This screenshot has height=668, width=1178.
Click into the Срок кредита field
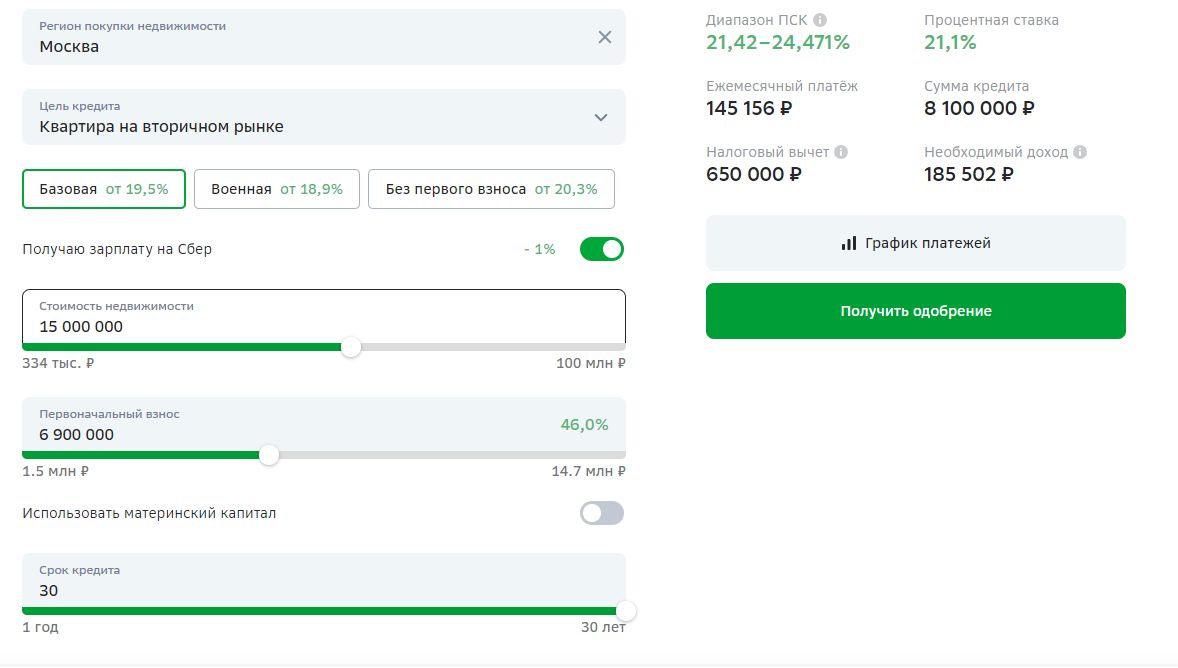pyautogui.click(x=300, y=590)
